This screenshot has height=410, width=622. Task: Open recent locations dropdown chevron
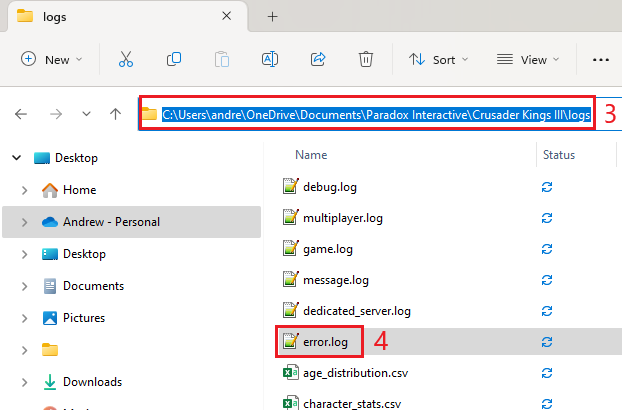click(86, 114)
